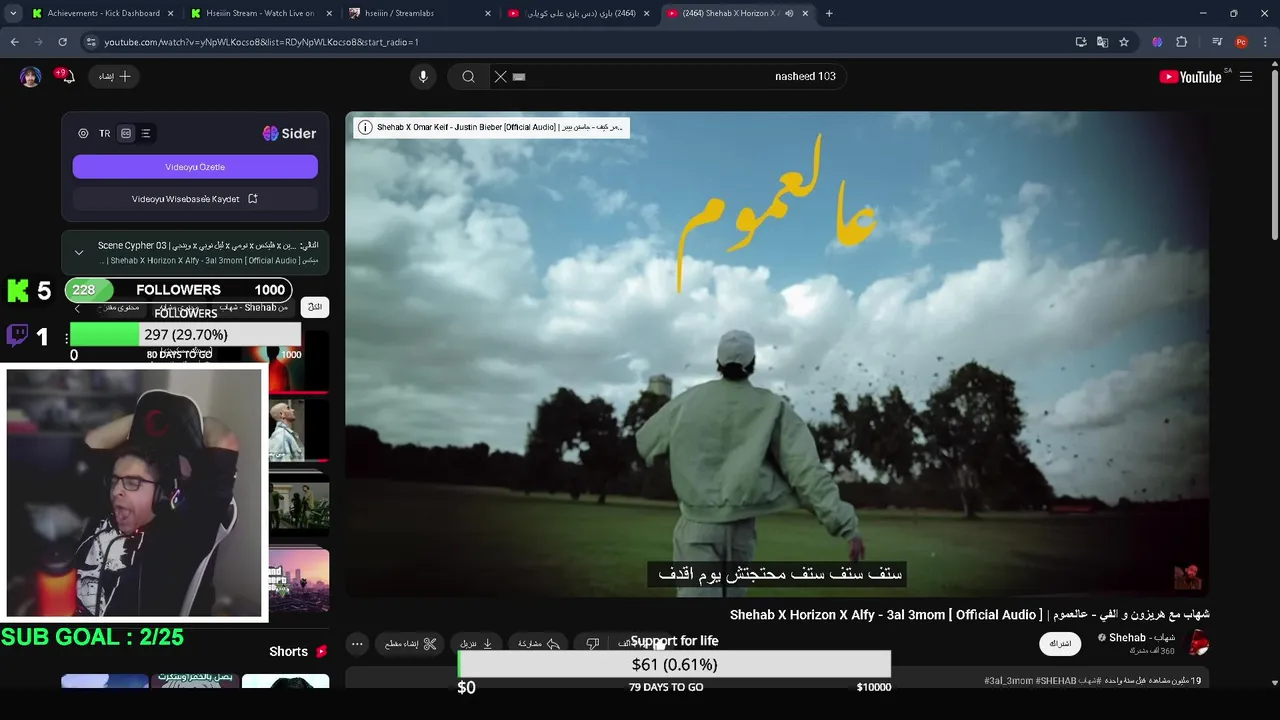Image resolution: width=1280 pixels, height=720 pixels.
Task: Open the browser extensions puzzle icon
Action: point(1181,42)
